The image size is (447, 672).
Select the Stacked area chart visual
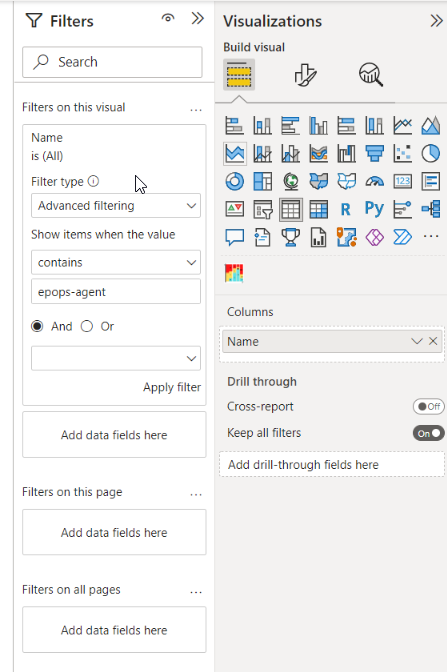234,153
